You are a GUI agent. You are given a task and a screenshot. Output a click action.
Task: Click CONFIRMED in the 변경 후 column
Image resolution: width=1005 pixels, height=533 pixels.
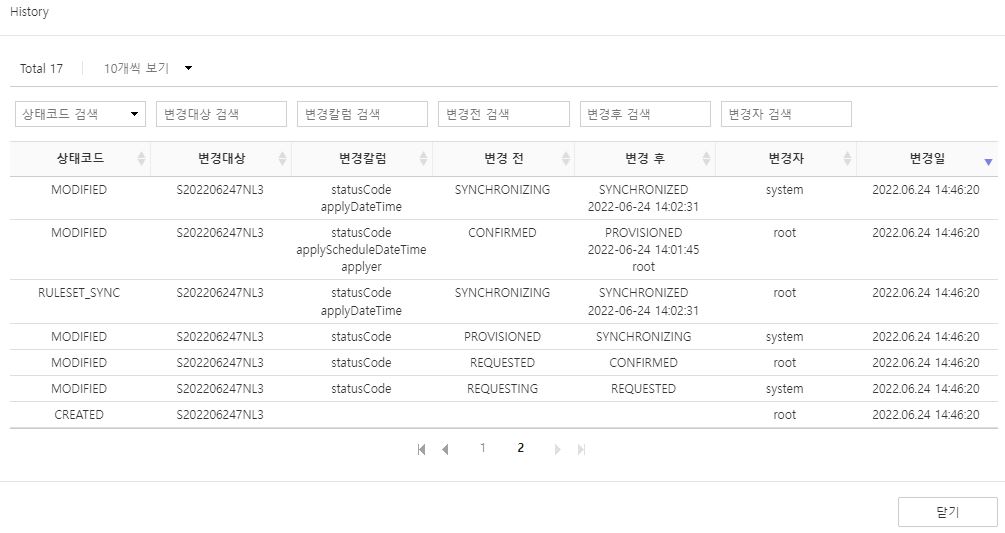pyautogui.click(x=644, y=363)
